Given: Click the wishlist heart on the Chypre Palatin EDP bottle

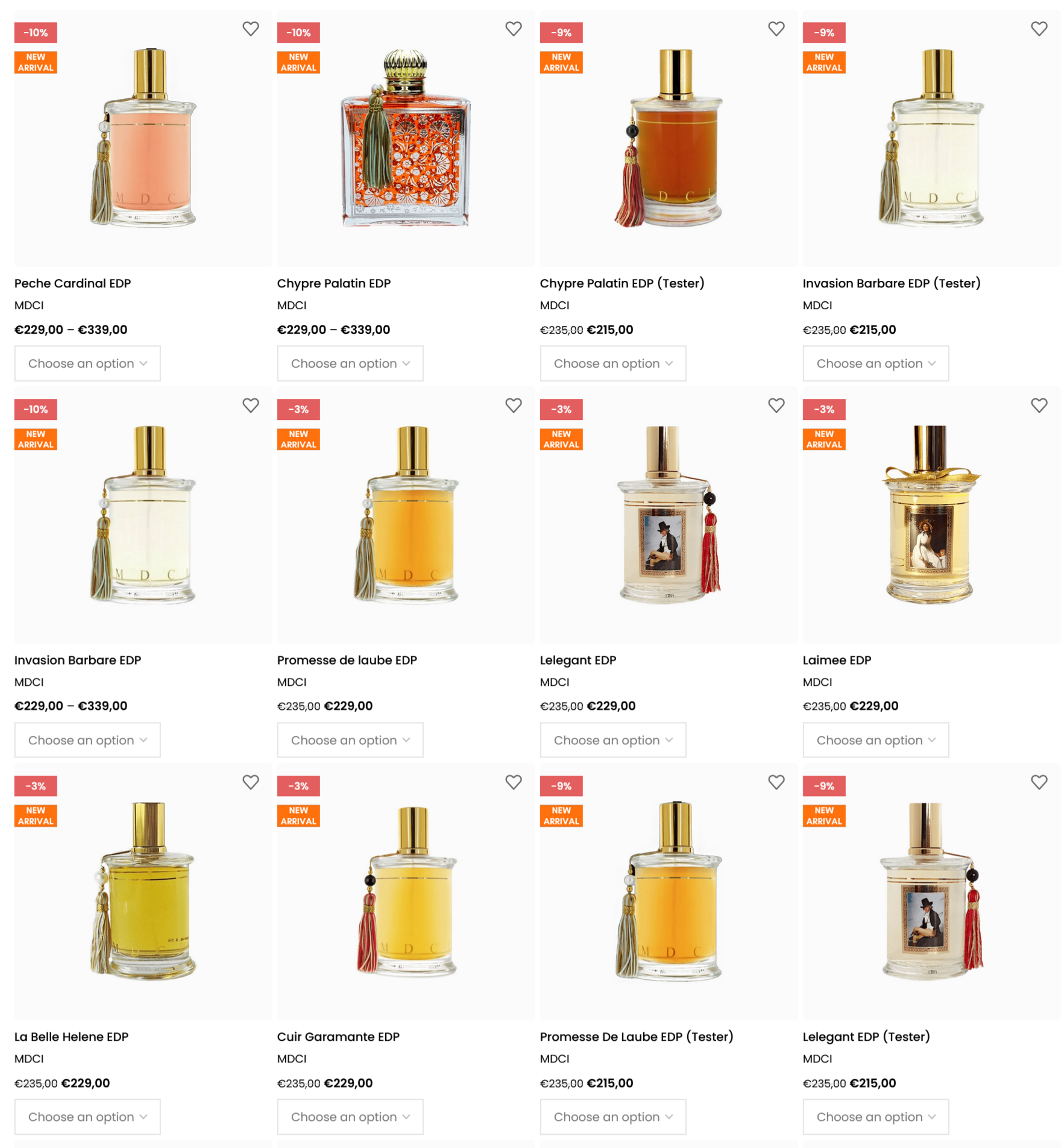Looking at the screenshot, I should click(514, 28).
